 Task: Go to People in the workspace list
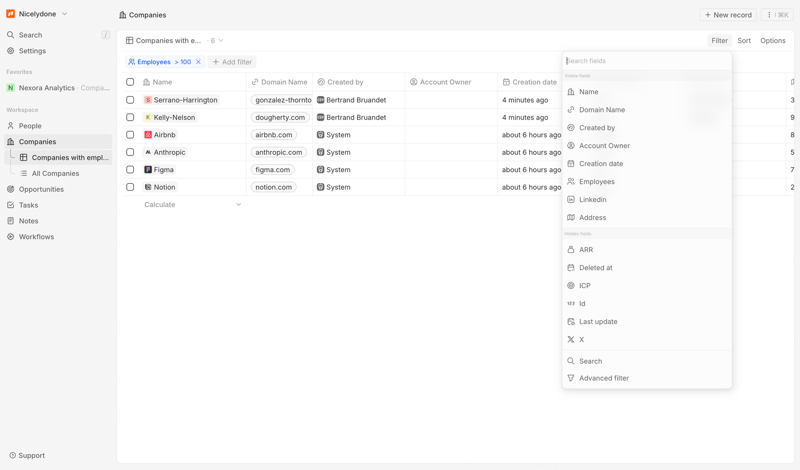(58, 126)
